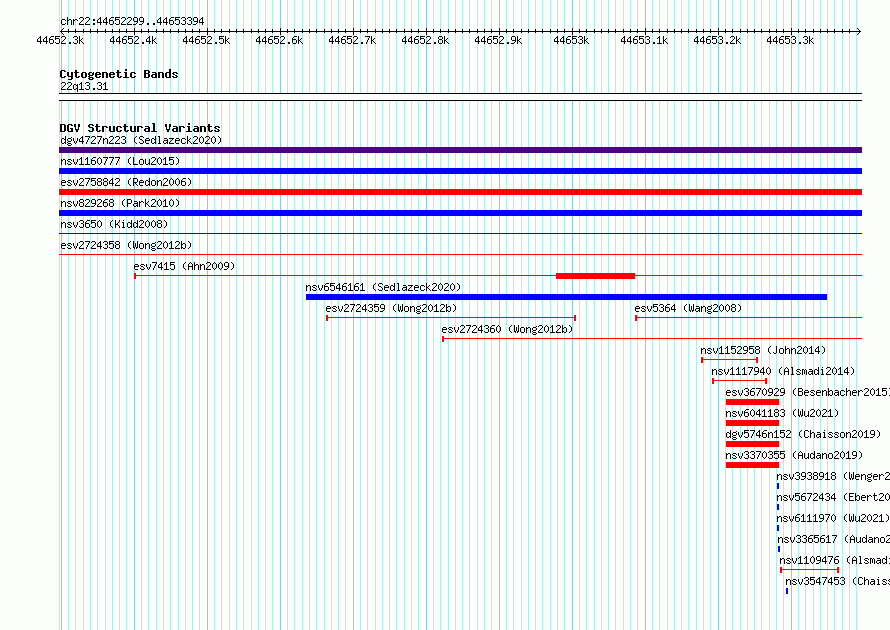Click the red nsv1109476 variant line
890x630 pixels.
coord(809,570)
